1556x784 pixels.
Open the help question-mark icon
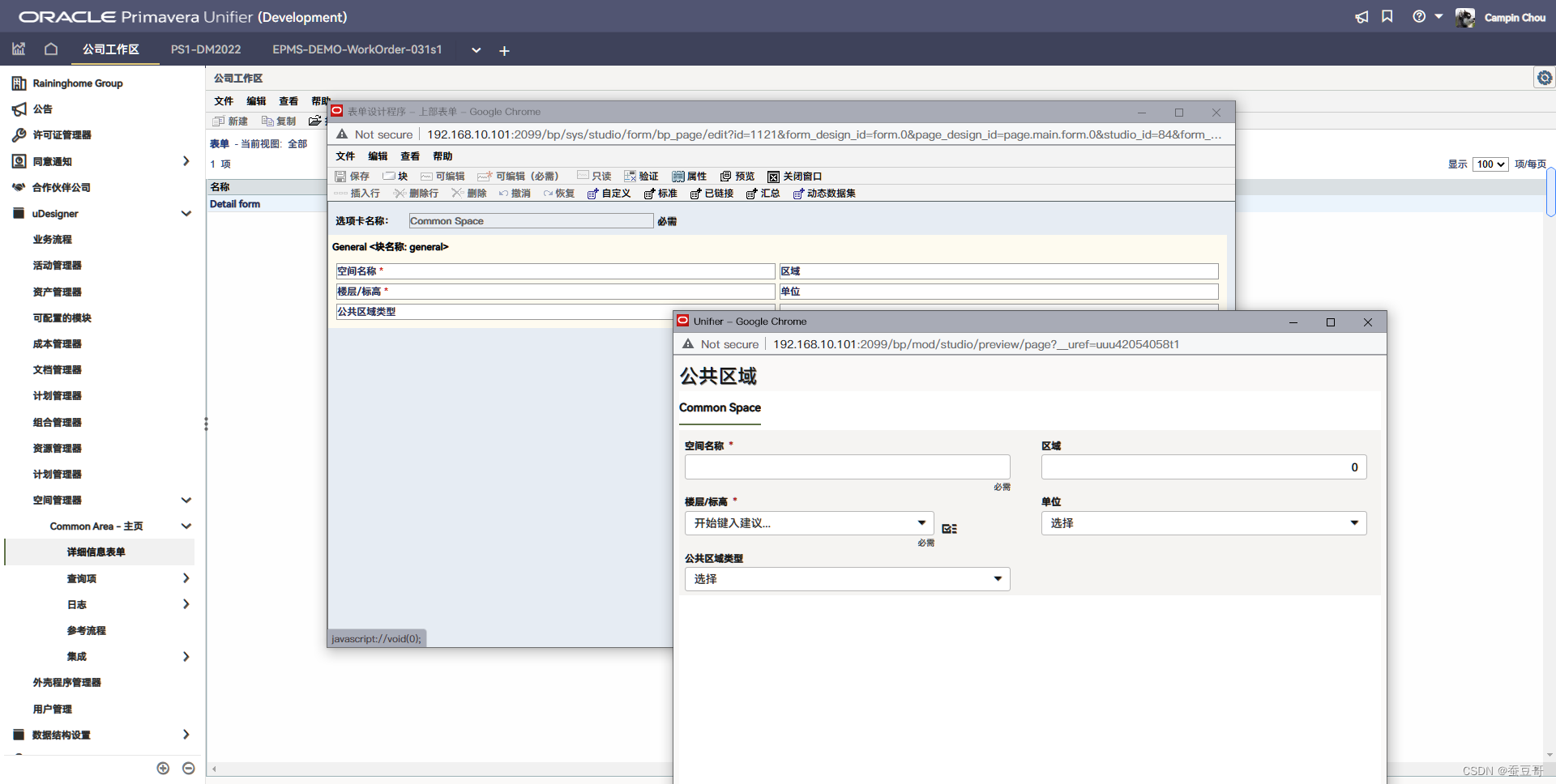click(1419, 17)
